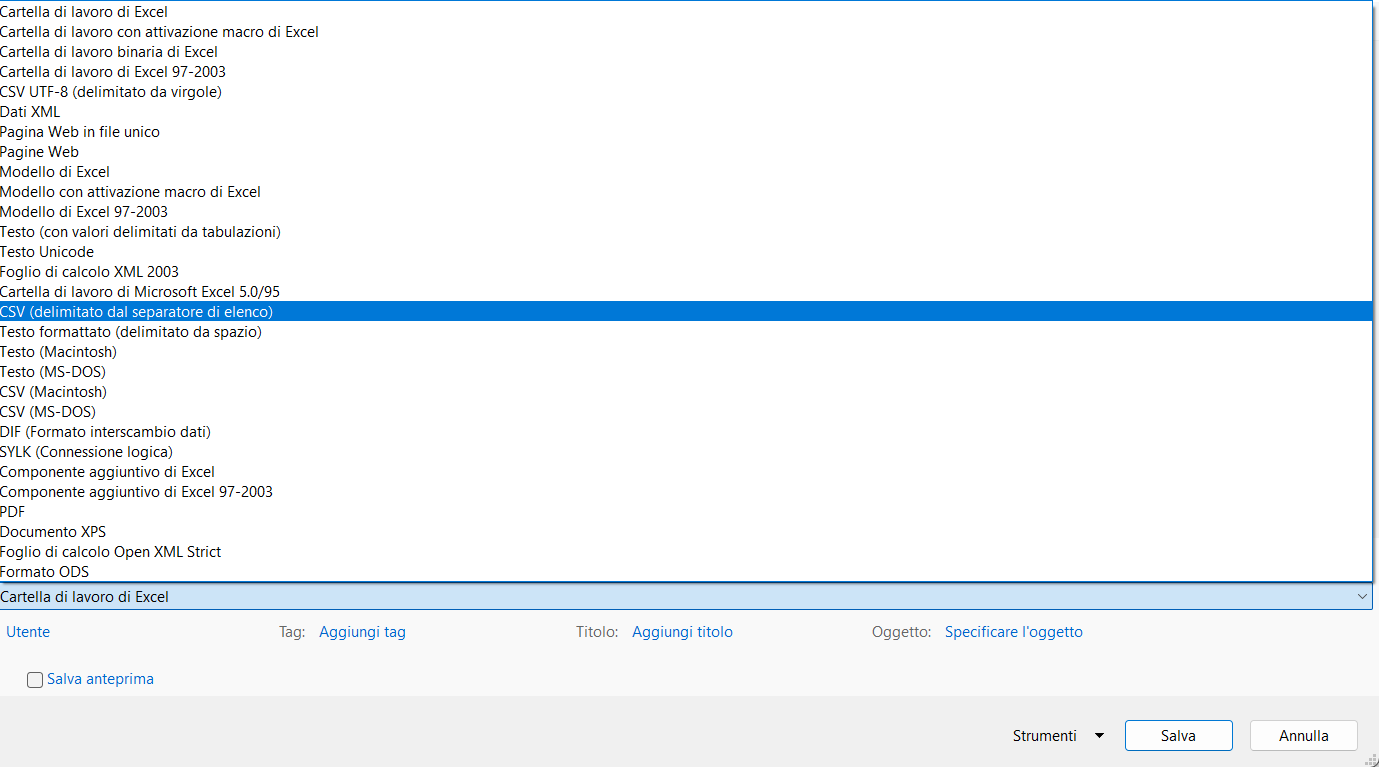
Task: Choose 'Testo formattato (delimitato da spazio)'
Action: pos(686,332)
